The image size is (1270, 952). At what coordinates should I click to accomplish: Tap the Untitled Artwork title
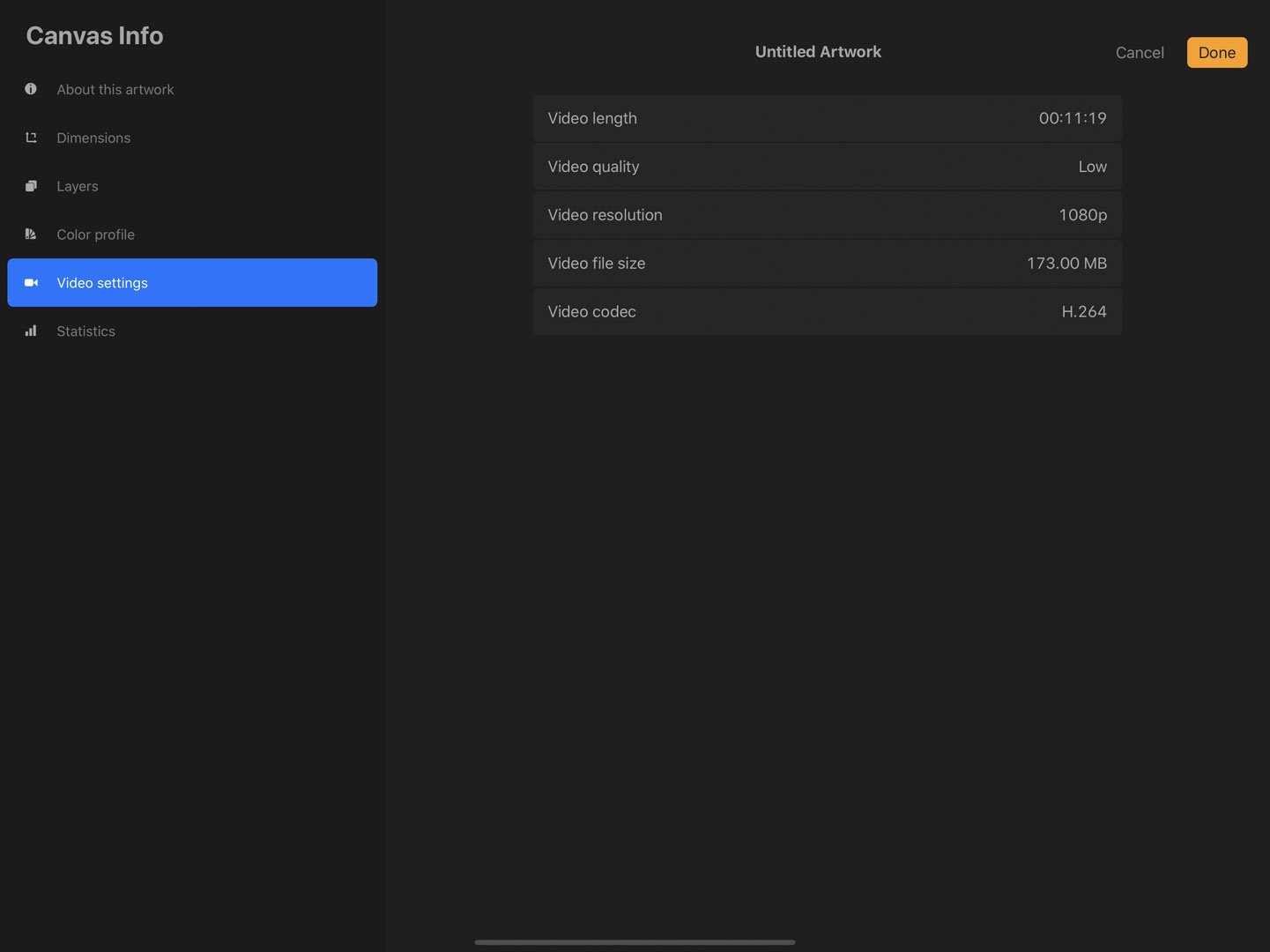point(818,51)
